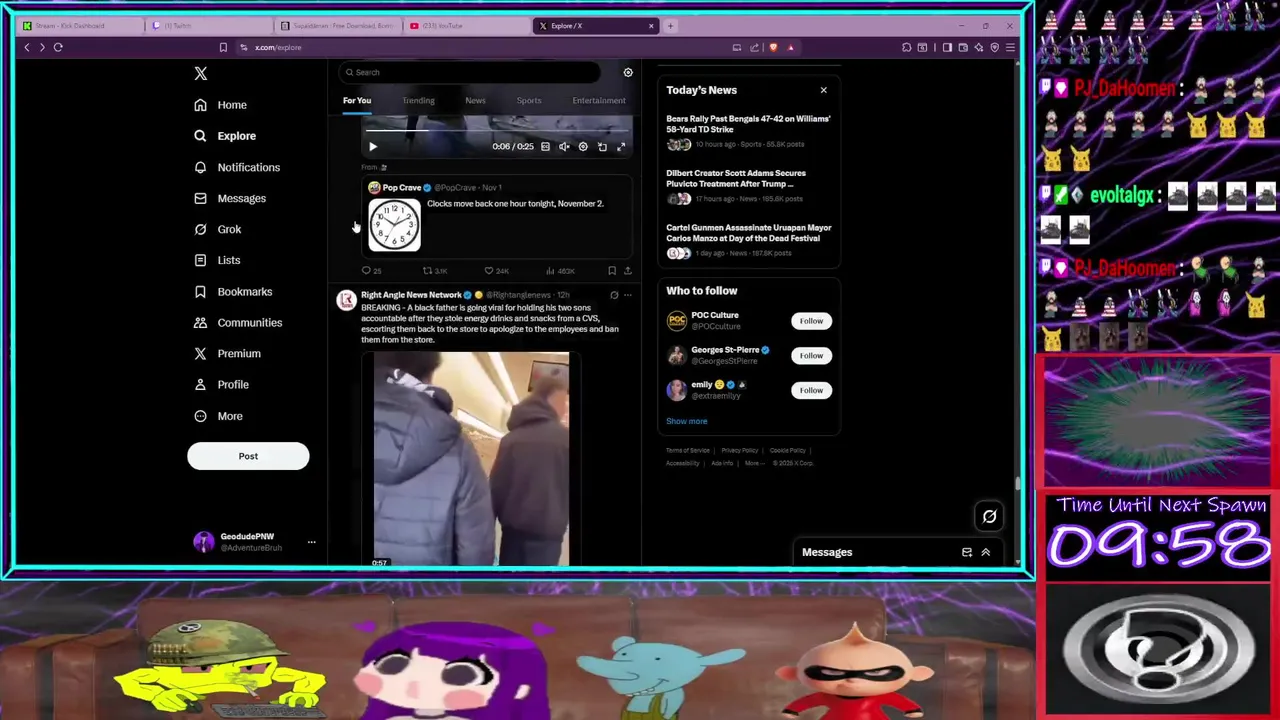Image resolution: width=1280 pixels, height=720 pixels.
Task: Open new message from the Messages drawer
Action: coord(966,552)
